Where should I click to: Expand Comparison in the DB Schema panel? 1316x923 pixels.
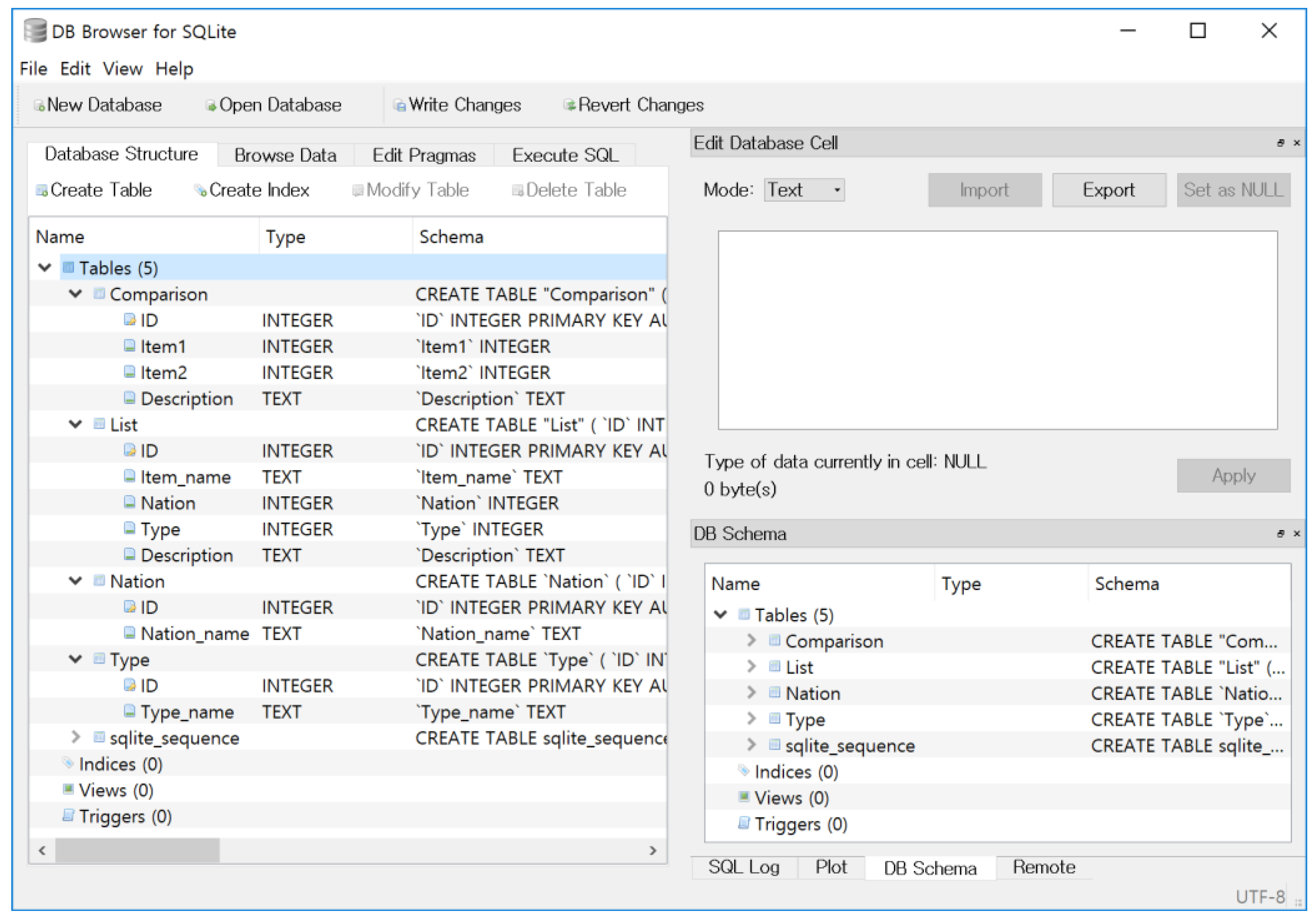point(752,641)
